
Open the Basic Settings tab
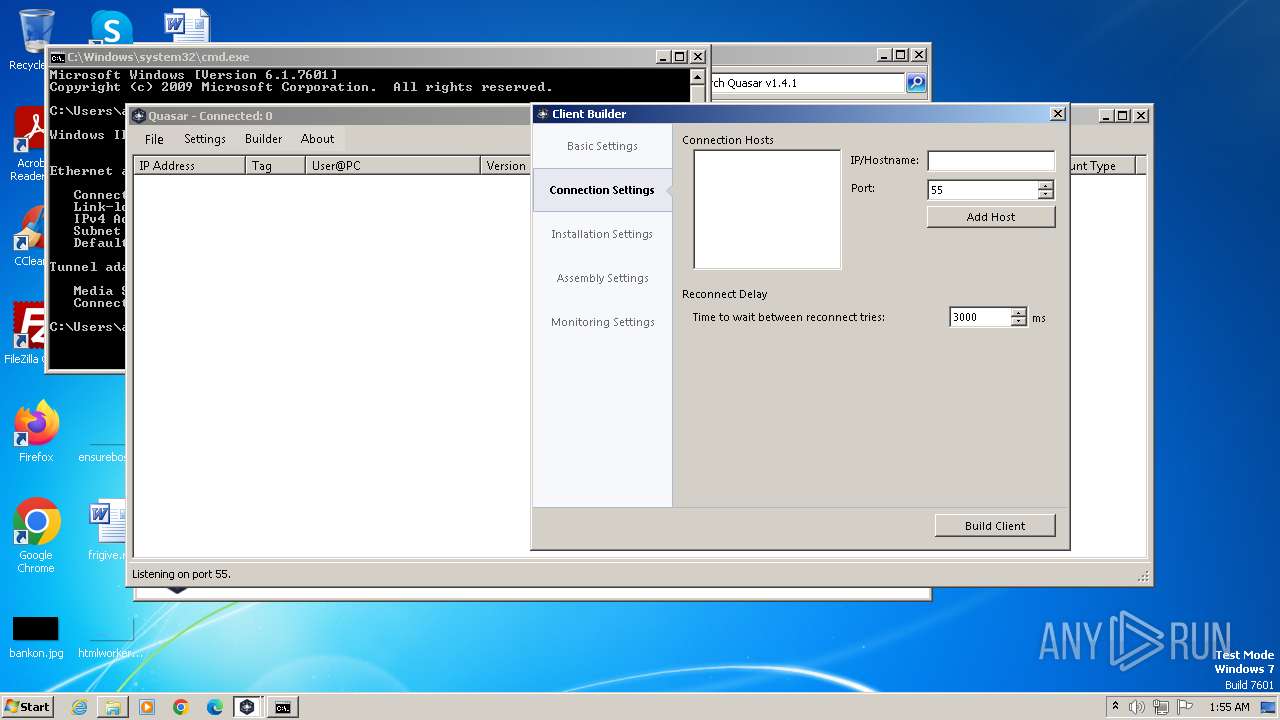(602, 146)
